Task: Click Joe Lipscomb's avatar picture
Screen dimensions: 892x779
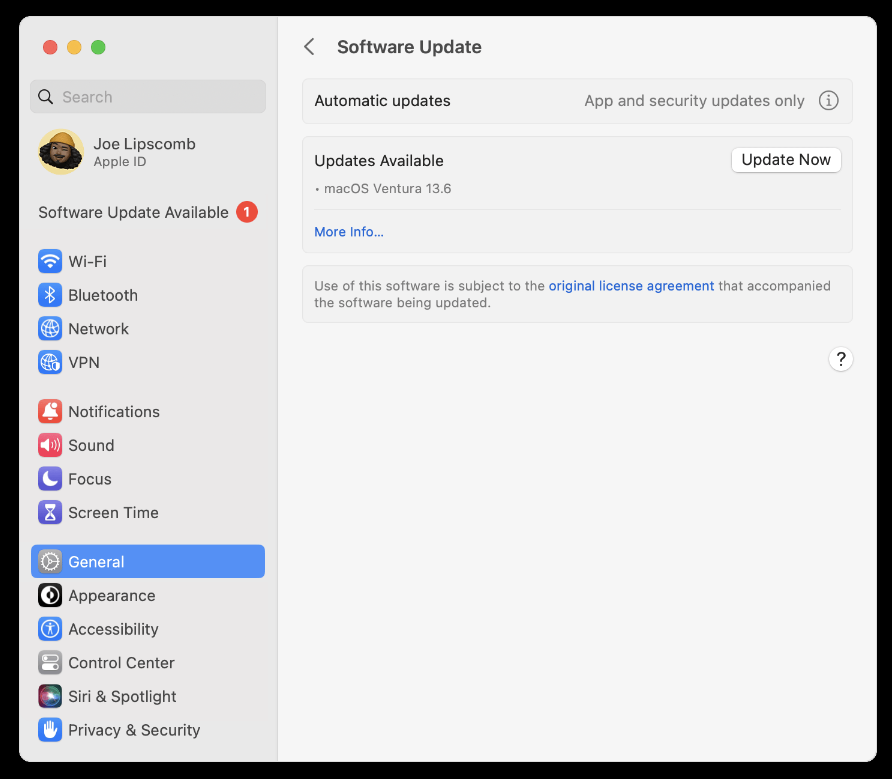Action: (61, 151)
